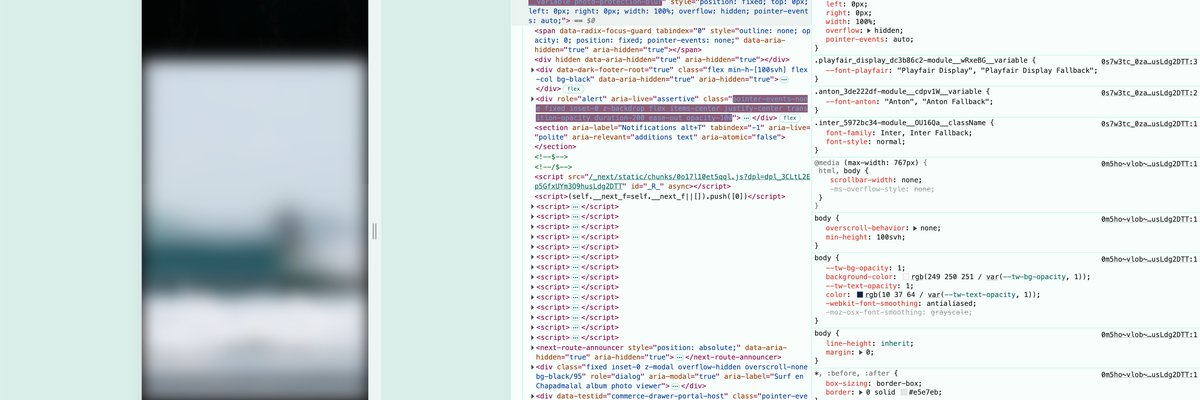Toggle flex badge on the role="alert" div
Viewport: 1200px width, 400px height.
pos(790,119)
